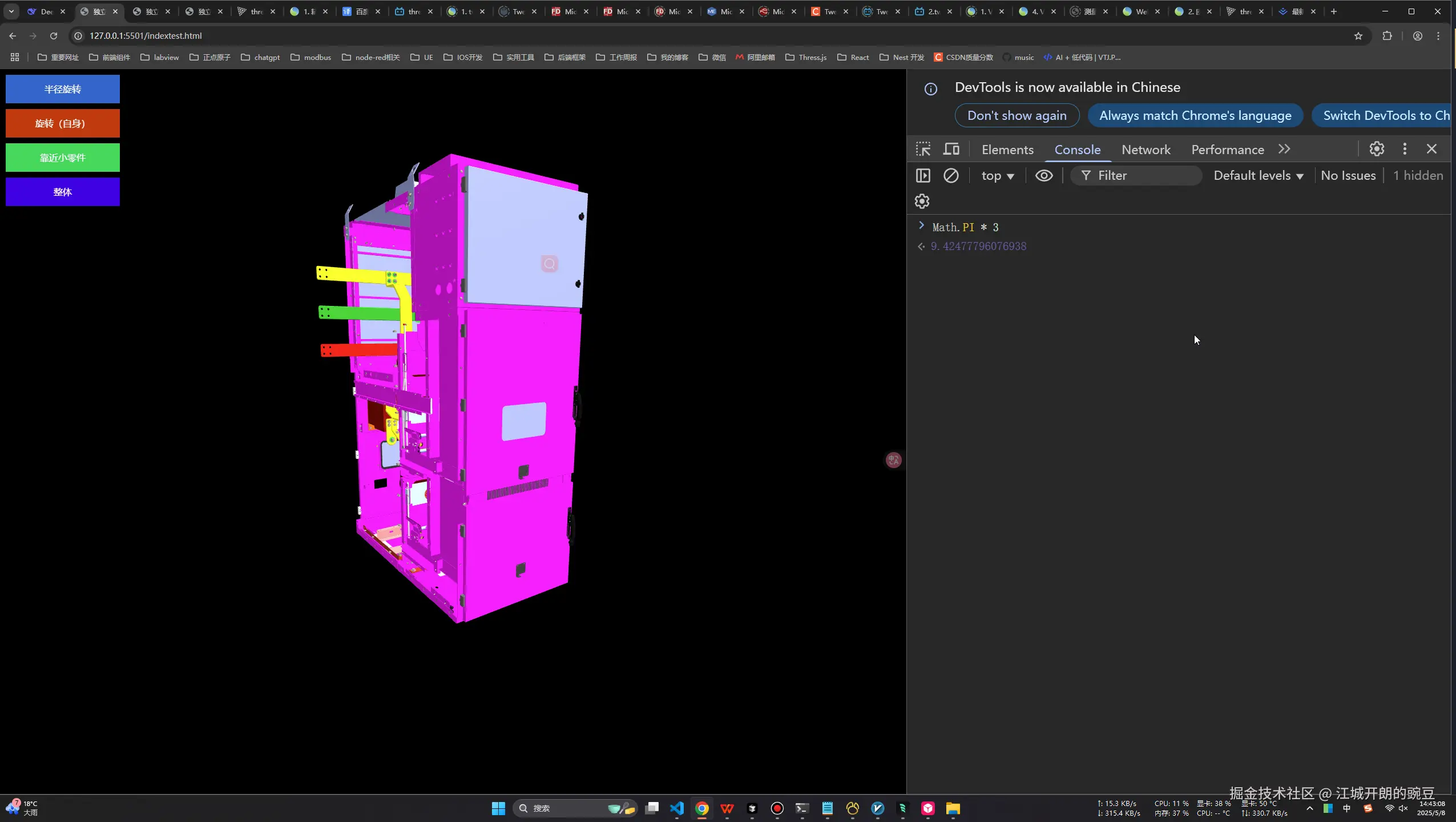
Task: Expand the Default levels dropdown
Action: tap(1258, 176)
